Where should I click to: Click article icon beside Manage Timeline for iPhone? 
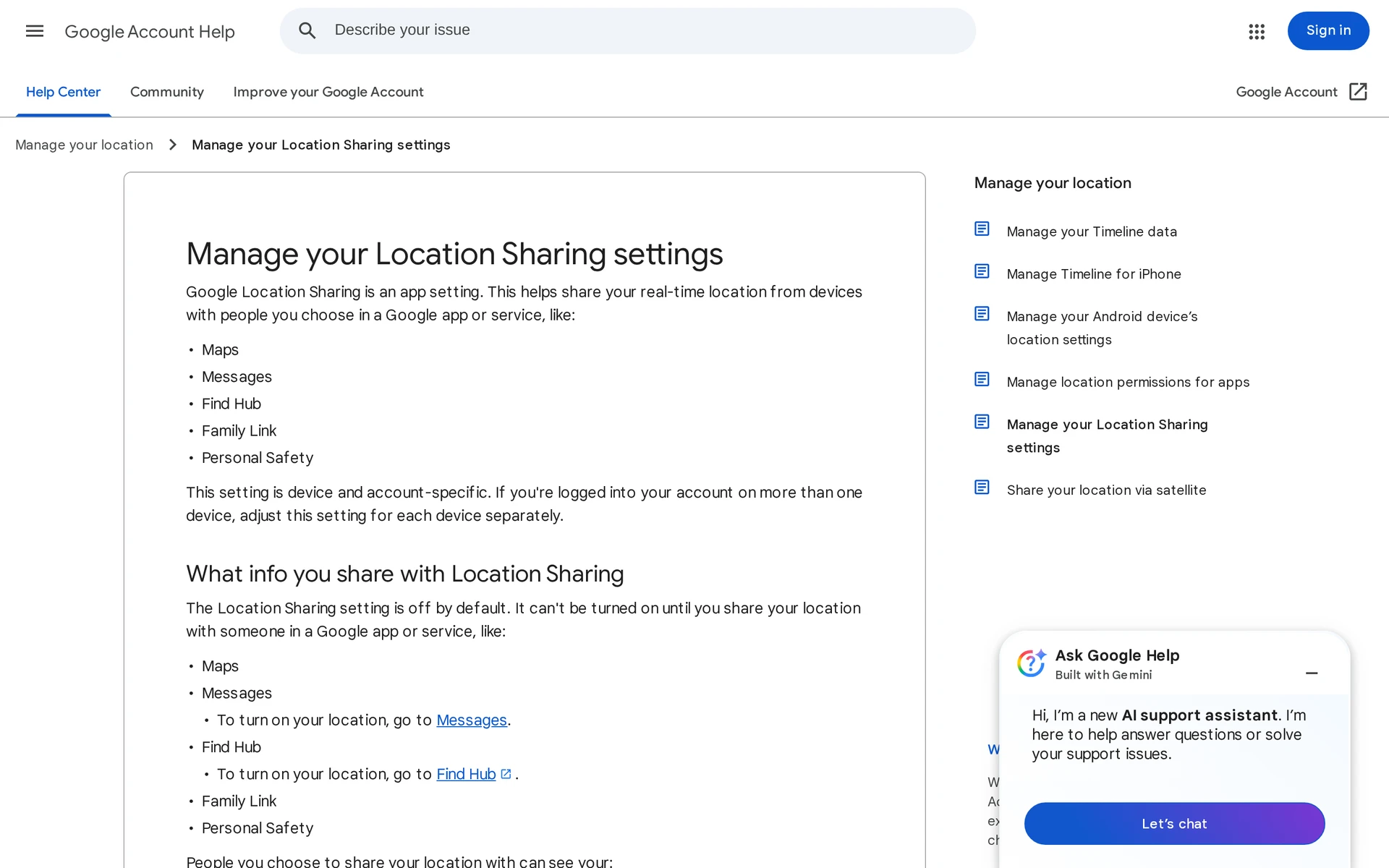click(982, 271)
